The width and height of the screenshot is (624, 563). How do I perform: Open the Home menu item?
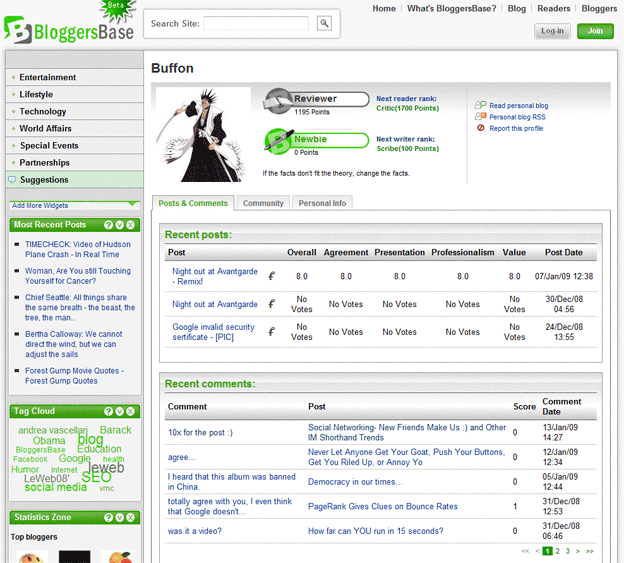[x=384, y=8]
